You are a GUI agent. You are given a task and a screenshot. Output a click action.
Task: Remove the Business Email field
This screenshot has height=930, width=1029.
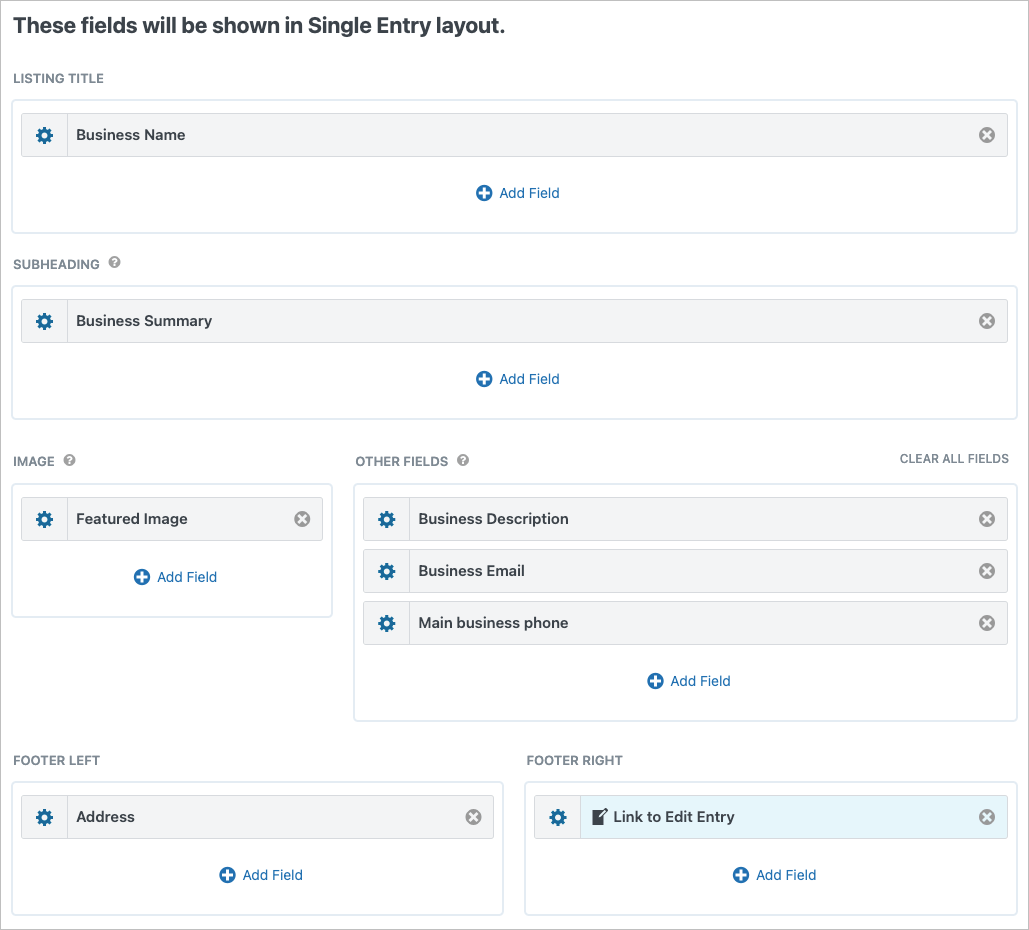987,571
